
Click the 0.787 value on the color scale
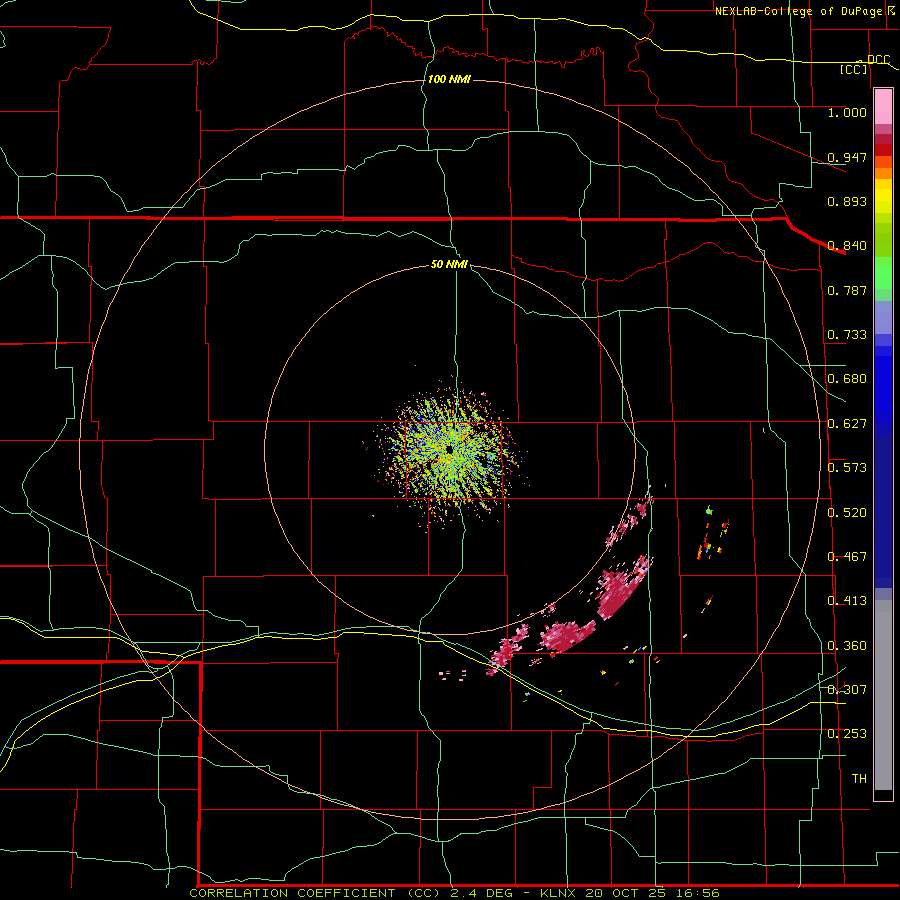[x=847, y=290]
